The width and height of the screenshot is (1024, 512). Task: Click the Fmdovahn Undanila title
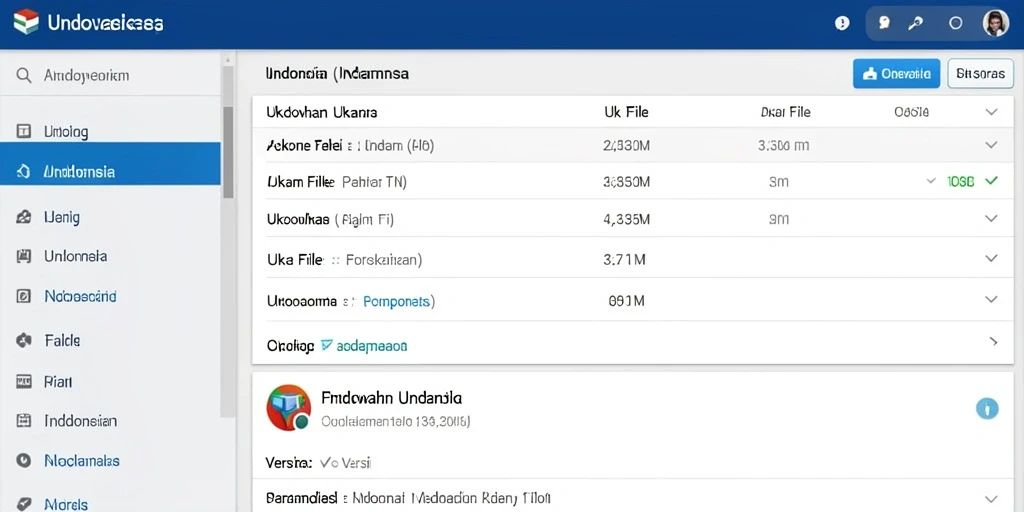(392, 398)
